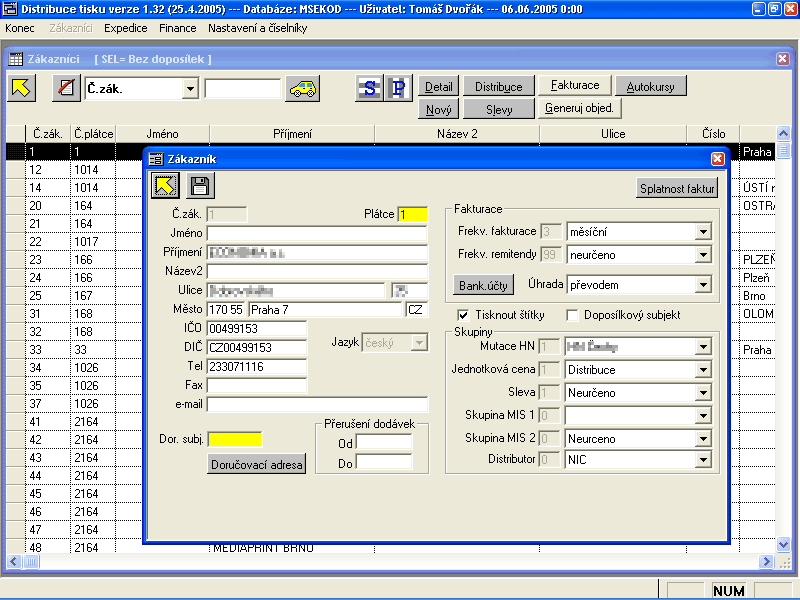Click the e-mail input field

317,405
